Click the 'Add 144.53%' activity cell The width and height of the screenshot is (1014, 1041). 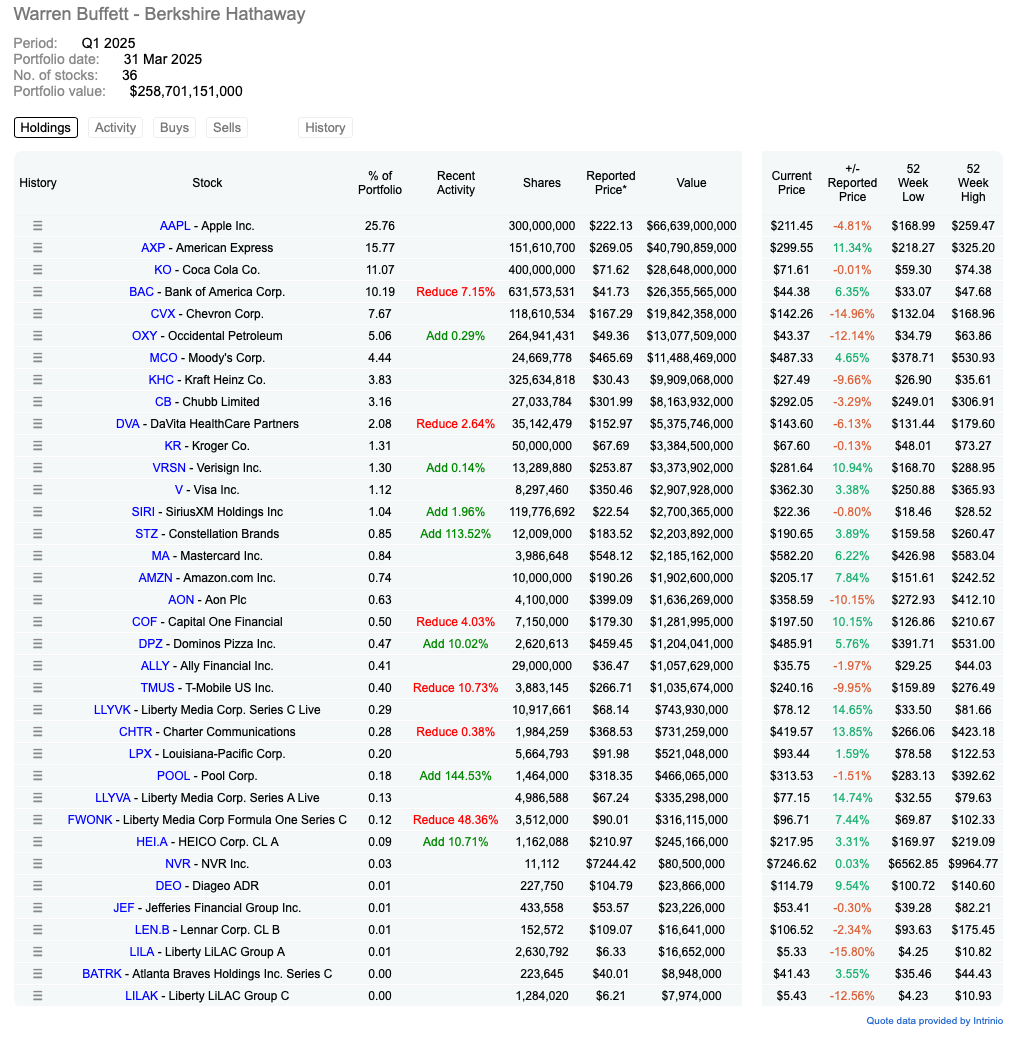[x=456, y=775]
